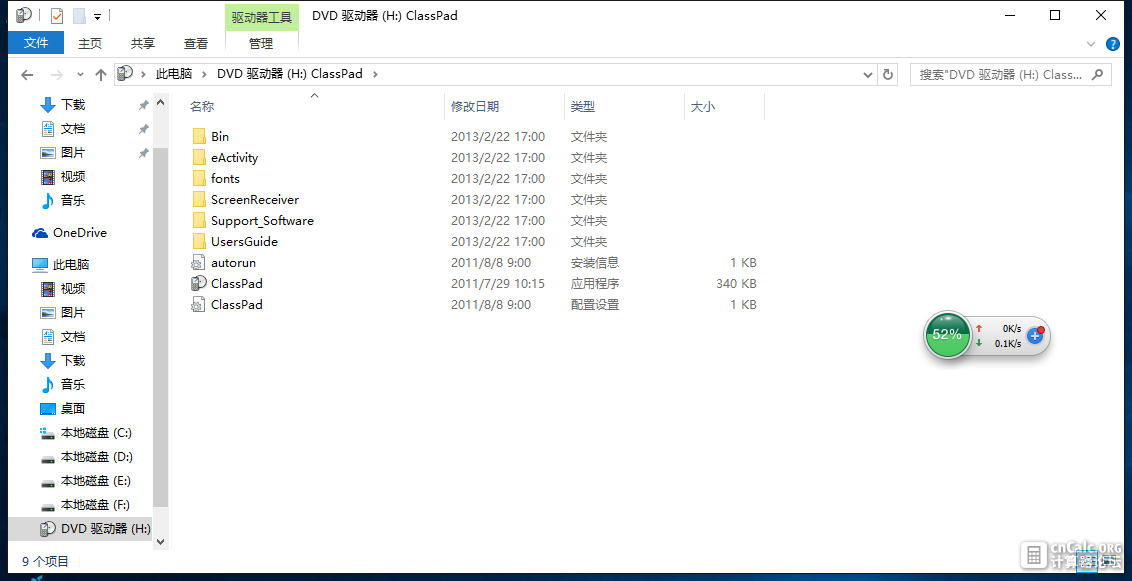
Task: Select the ClassPad configuration settings icon
Action: pyautogui.click(x=198, y=305)
